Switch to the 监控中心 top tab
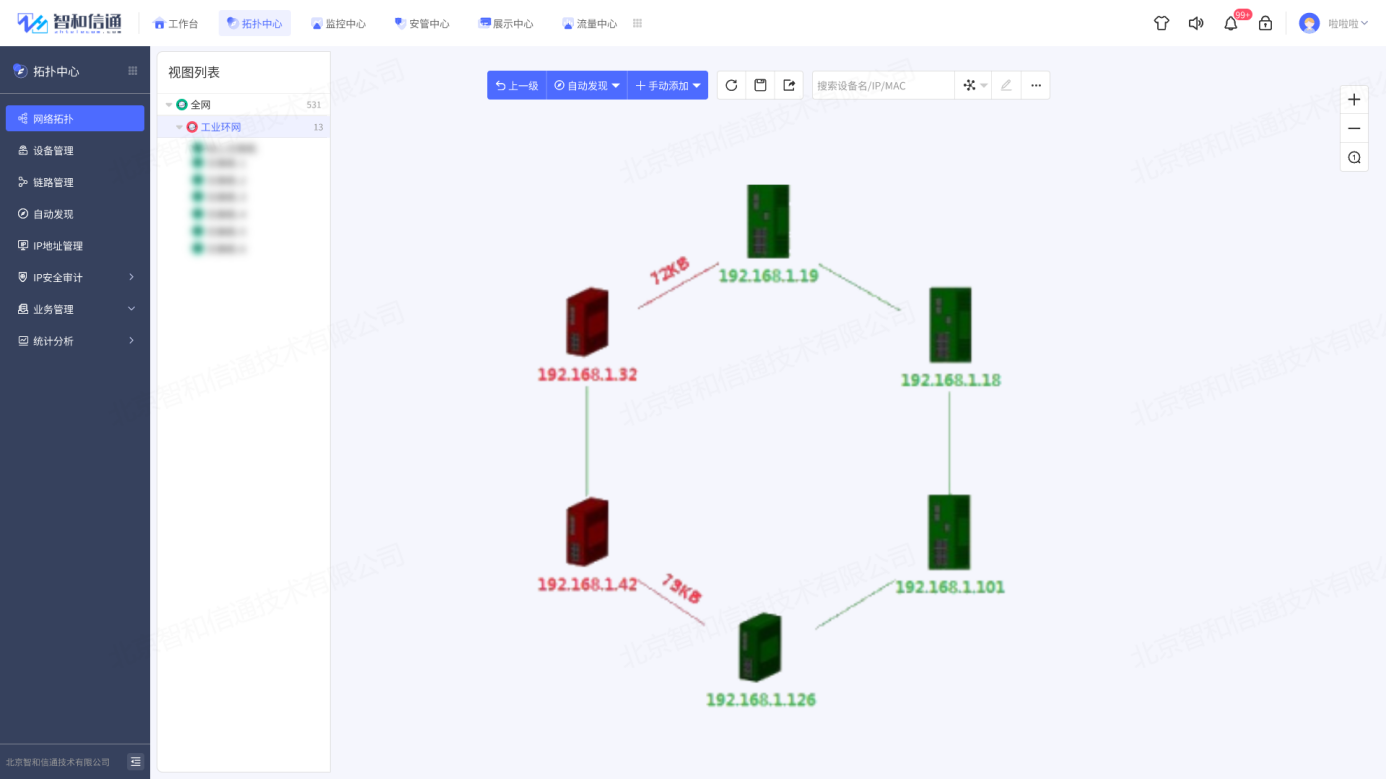Viewport: 1386px width, 779px height. click(338, 23)
